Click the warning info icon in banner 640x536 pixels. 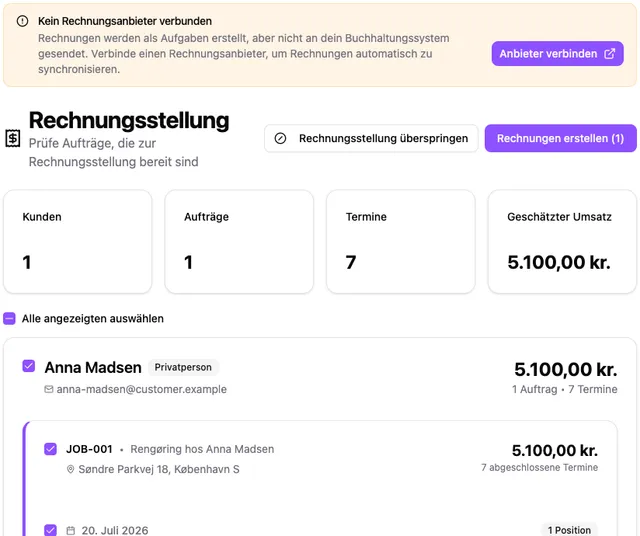(22, 21)
